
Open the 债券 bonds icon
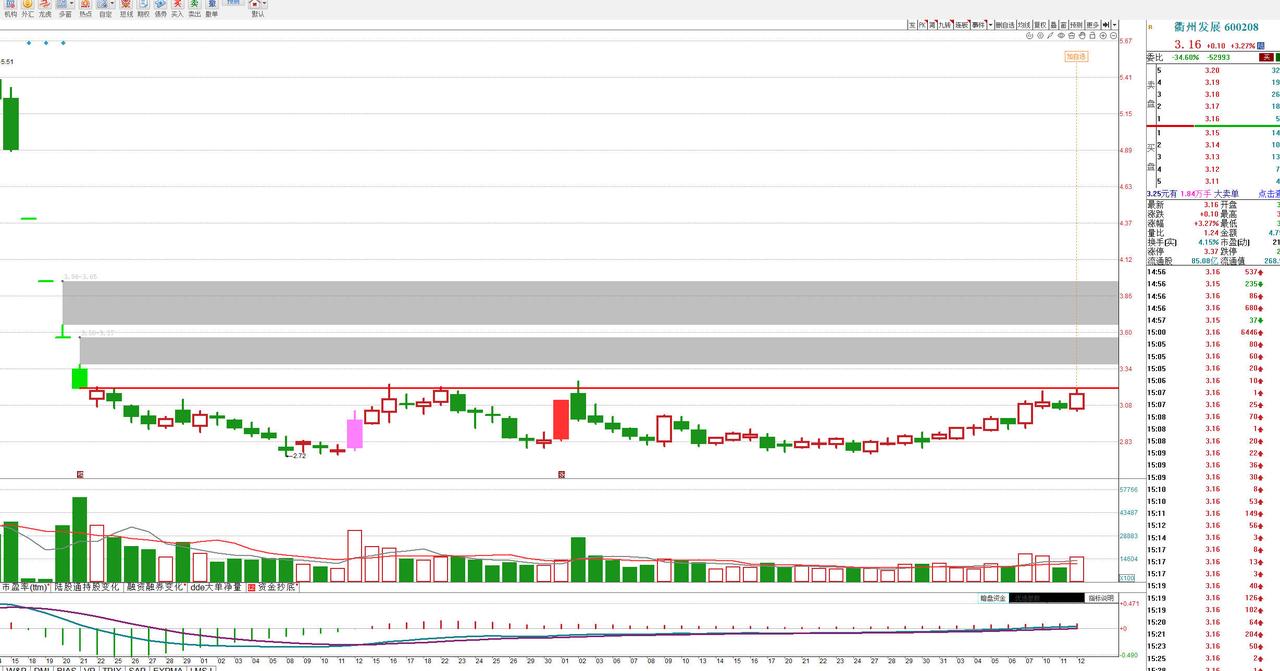(x=160, y=9)
